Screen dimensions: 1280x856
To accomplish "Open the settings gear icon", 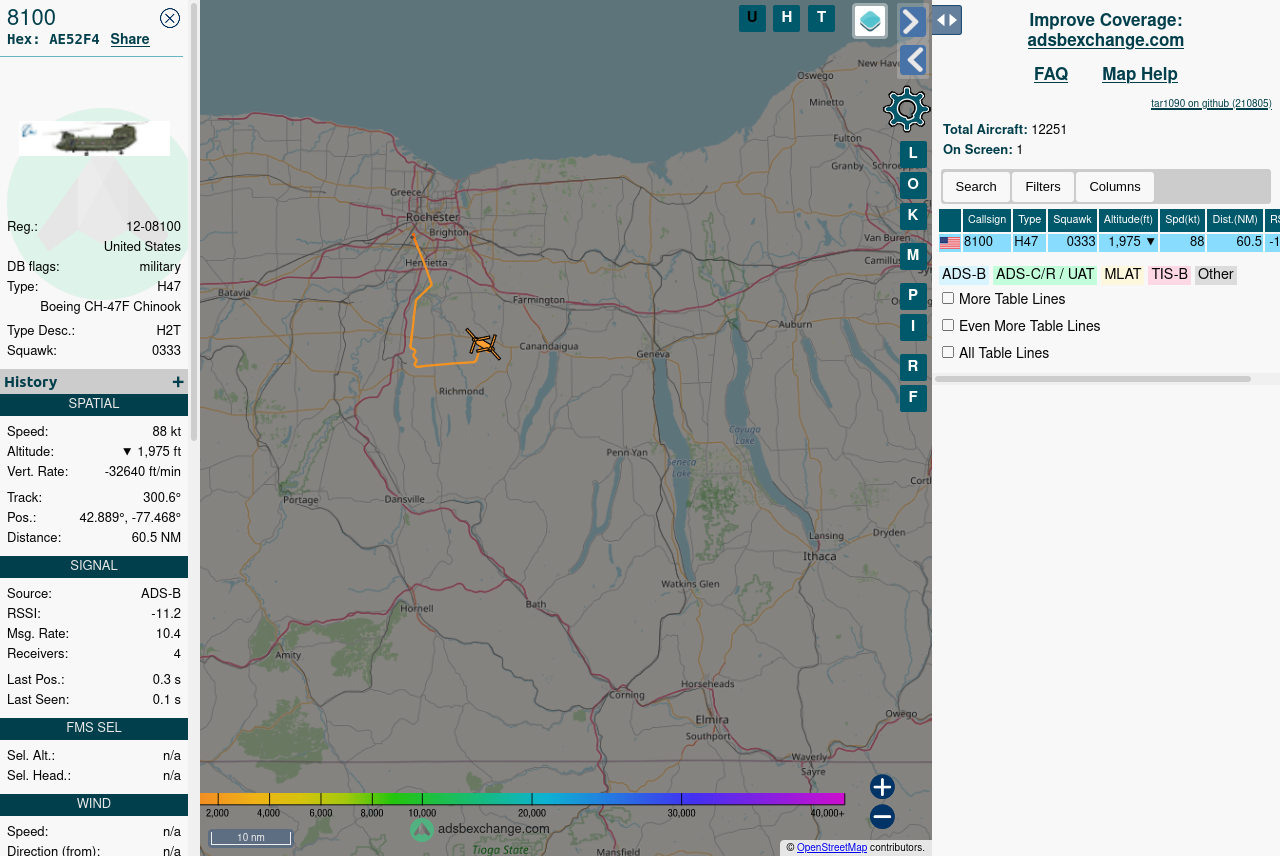I will pos(907,109).
